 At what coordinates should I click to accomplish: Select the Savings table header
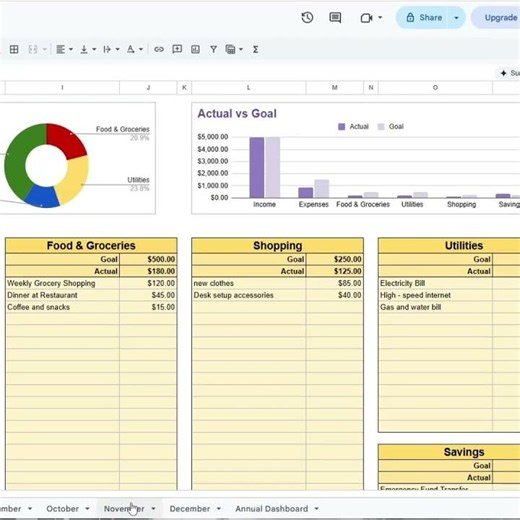[x=449, y=452]
